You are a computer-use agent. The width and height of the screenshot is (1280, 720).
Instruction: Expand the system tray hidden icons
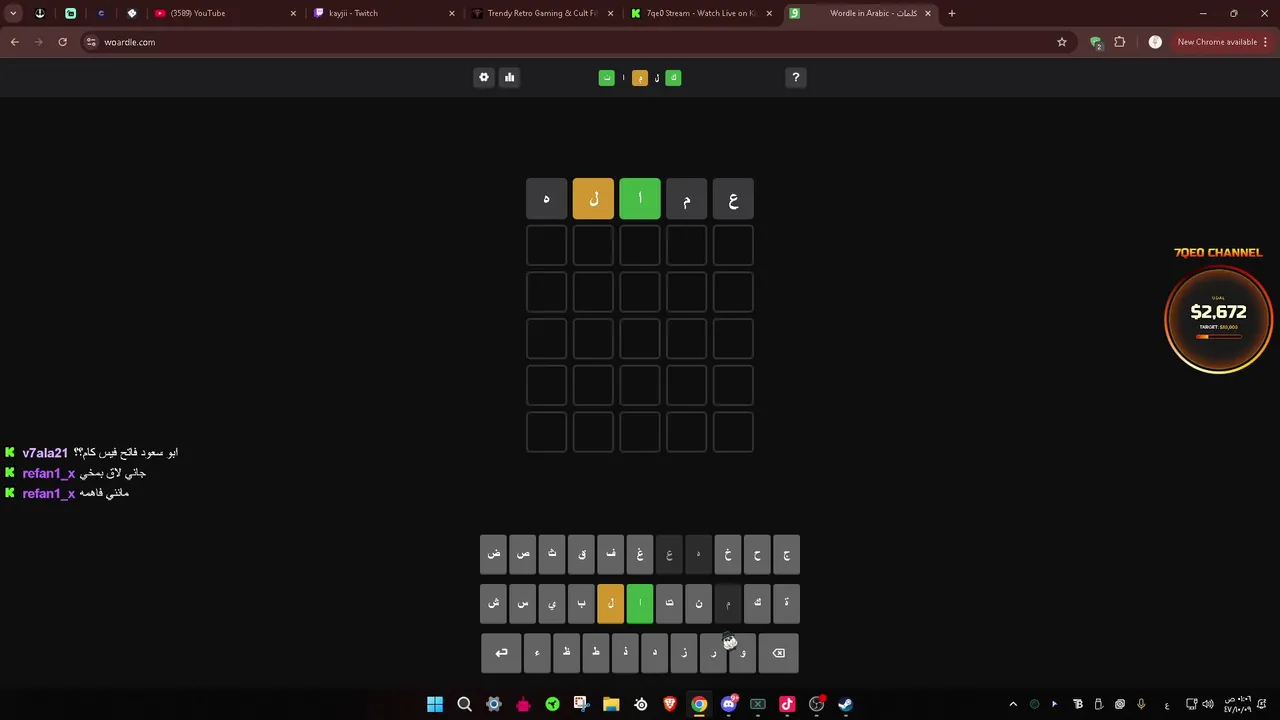1013,704
